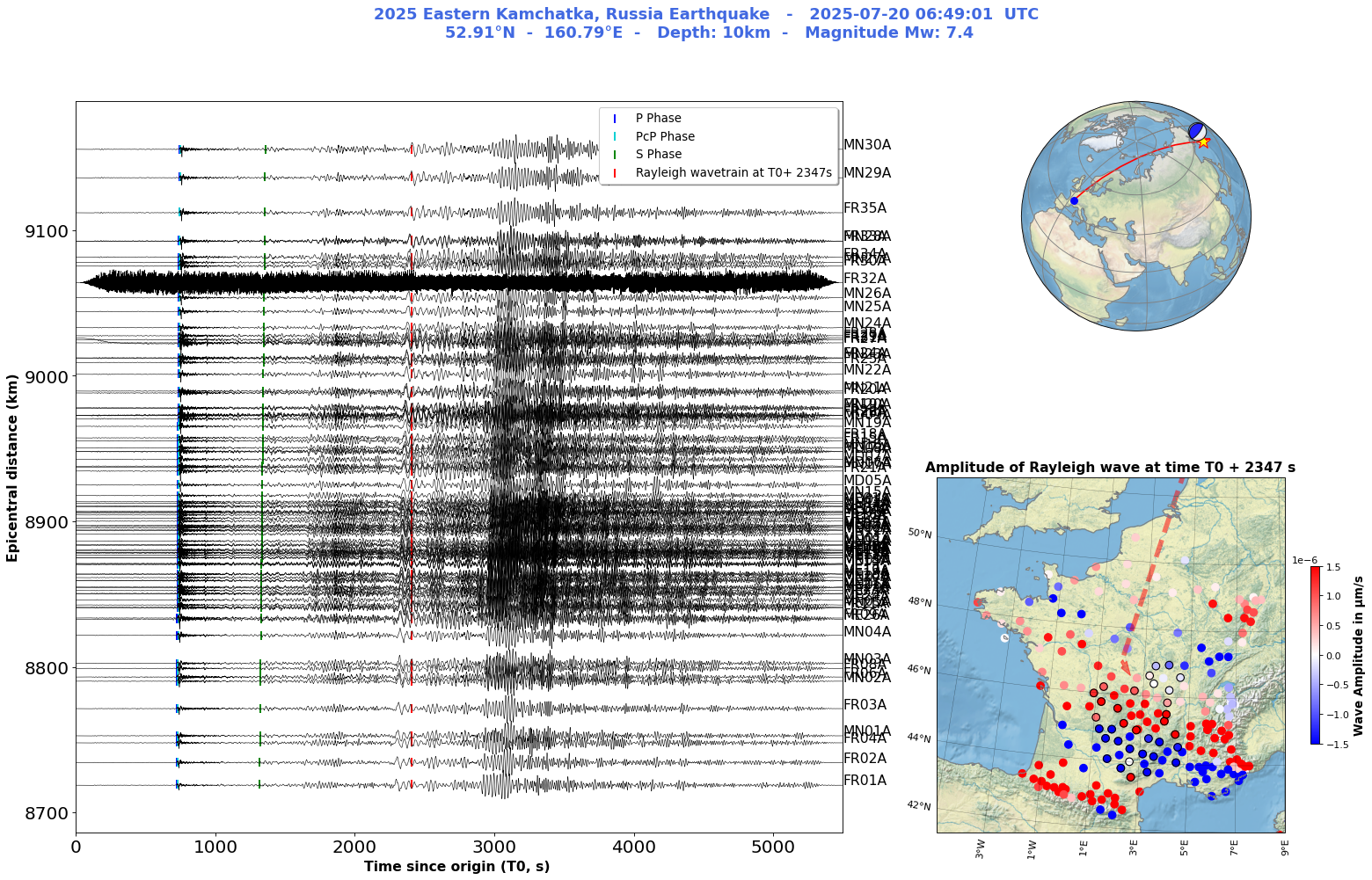Click the 'Epicentral distance (km)' axis label
This screenshot has width=1372, height=880.
click(x=13, y=467)
